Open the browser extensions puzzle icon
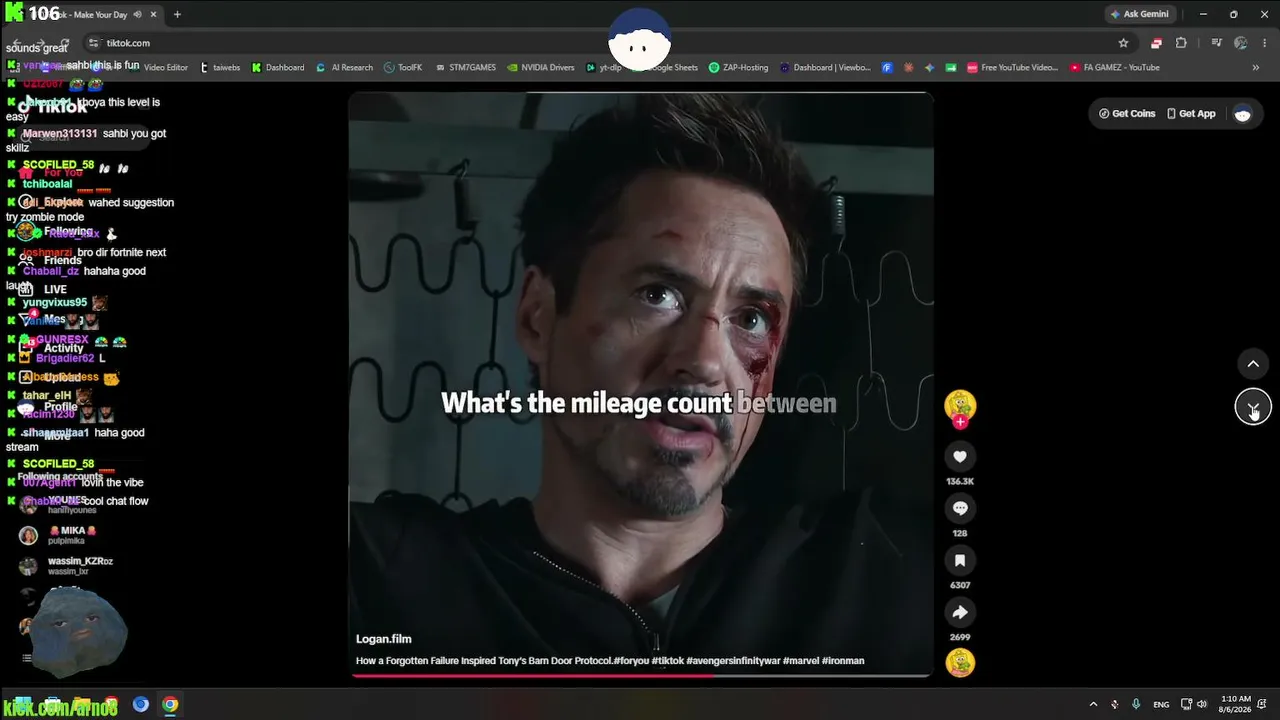The width and height of the screenshot is (1280, 720). (1181, 43)
